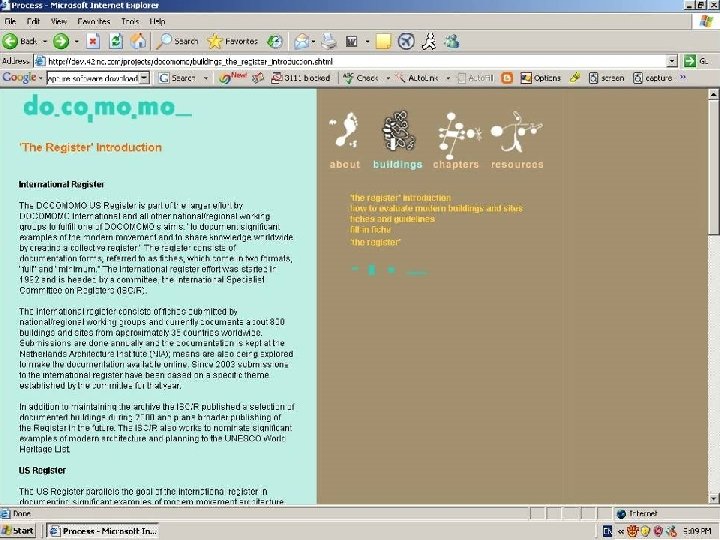Open how to evaluate modern buildings and sites link
This screenshot has height=540, width=720.
click(x=436, y=208)
